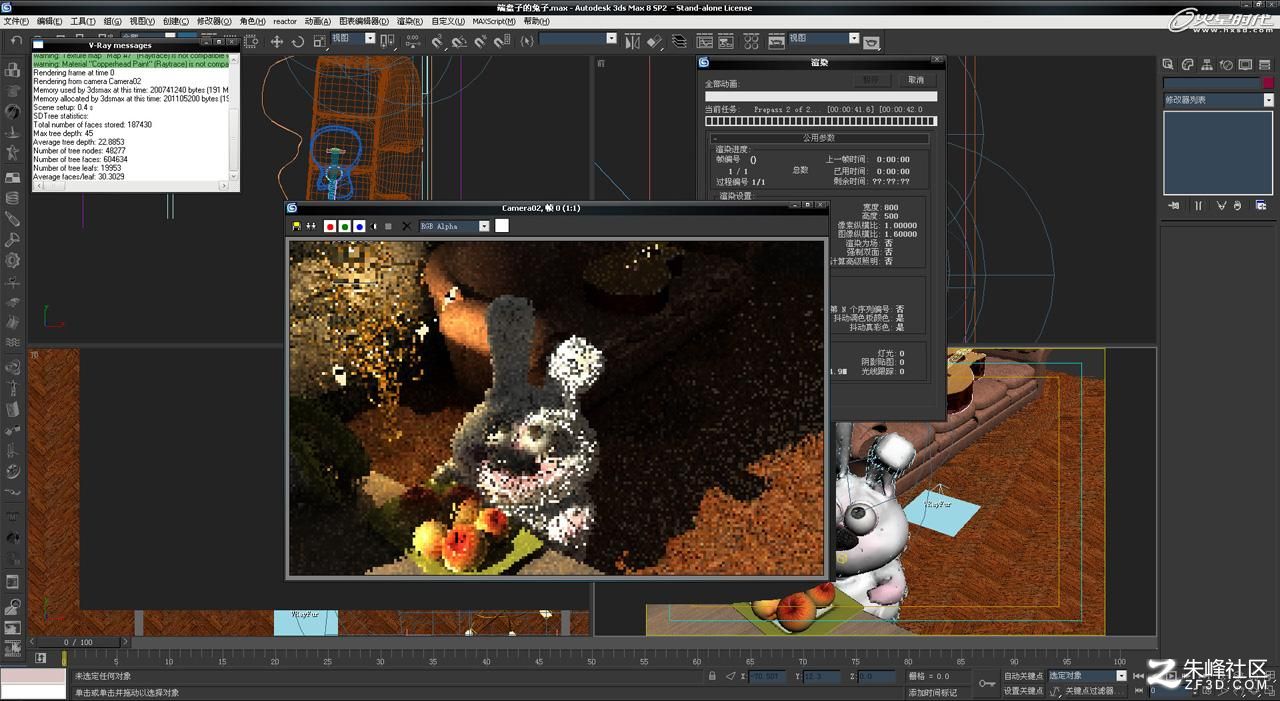Click the Show End Result toggle icon
The width and height of the screenshot is (1280, 701).
(x=1198, y=205)
